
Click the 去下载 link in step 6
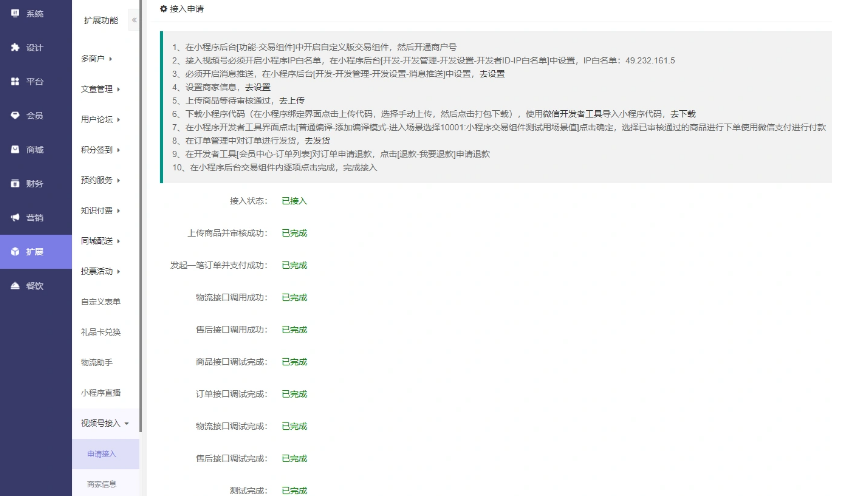click(x=683, y=114)
